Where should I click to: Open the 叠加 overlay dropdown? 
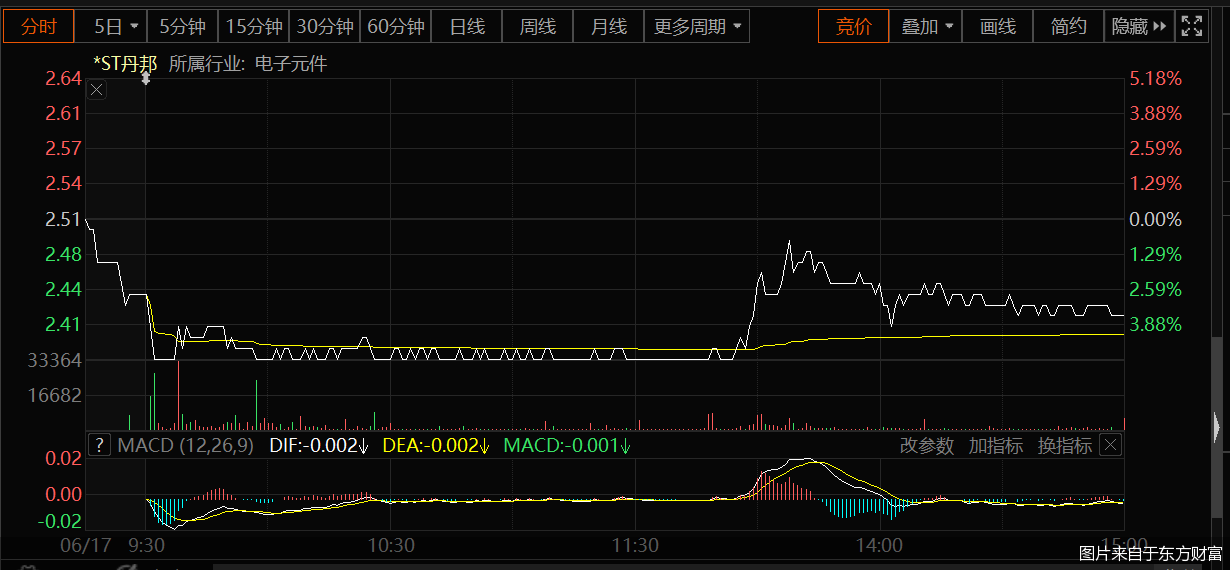926,27
